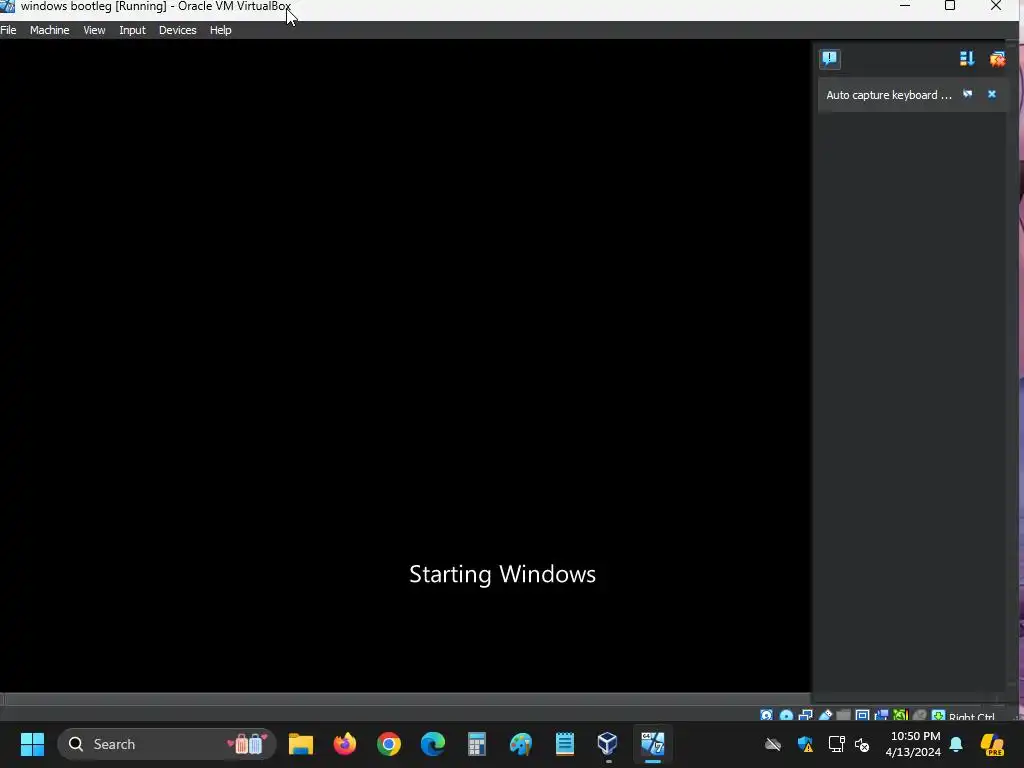1024x768 pixels.
Task: Open the File menu
Action: pos(8,30)
